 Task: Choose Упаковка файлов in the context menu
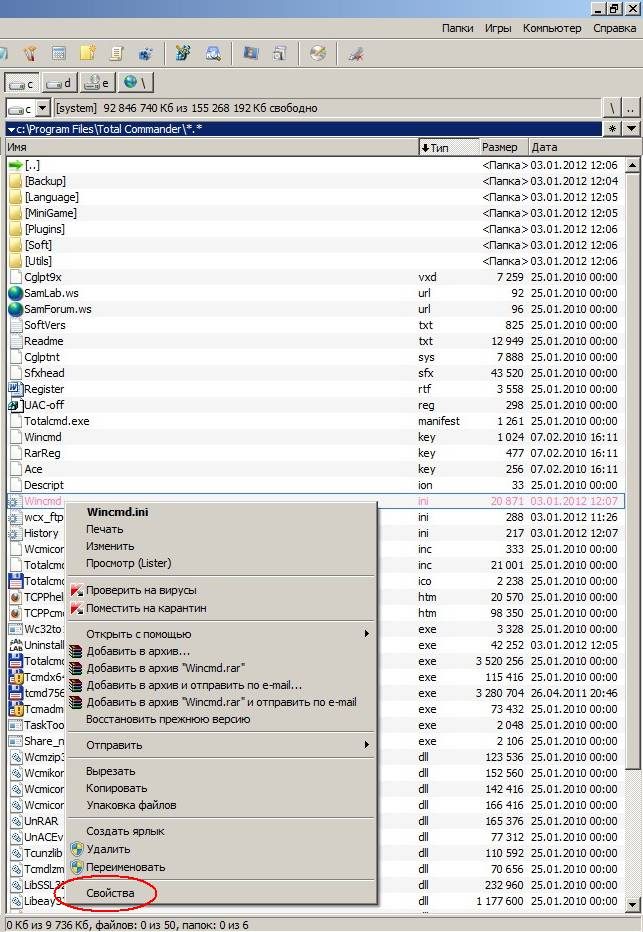point(131,805)
